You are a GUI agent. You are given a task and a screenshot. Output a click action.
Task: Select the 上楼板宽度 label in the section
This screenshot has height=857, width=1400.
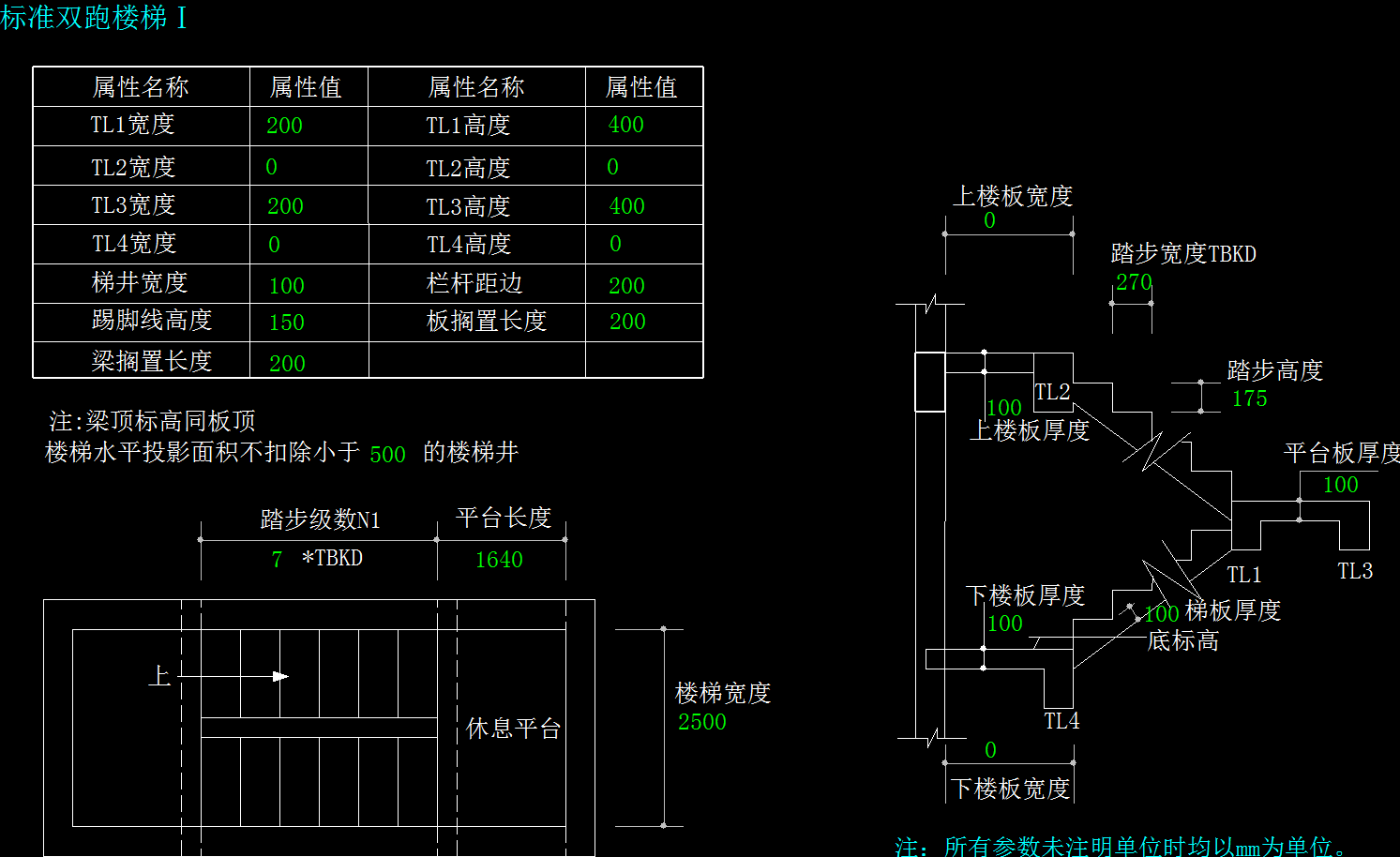1013,197
